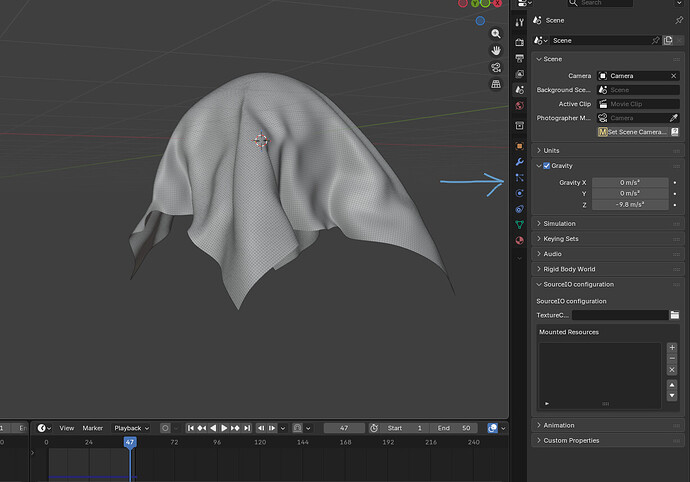Jump to next keyframe
This screenshot has height=482, width=690.
pyautogui.click(x=235, y=428)
